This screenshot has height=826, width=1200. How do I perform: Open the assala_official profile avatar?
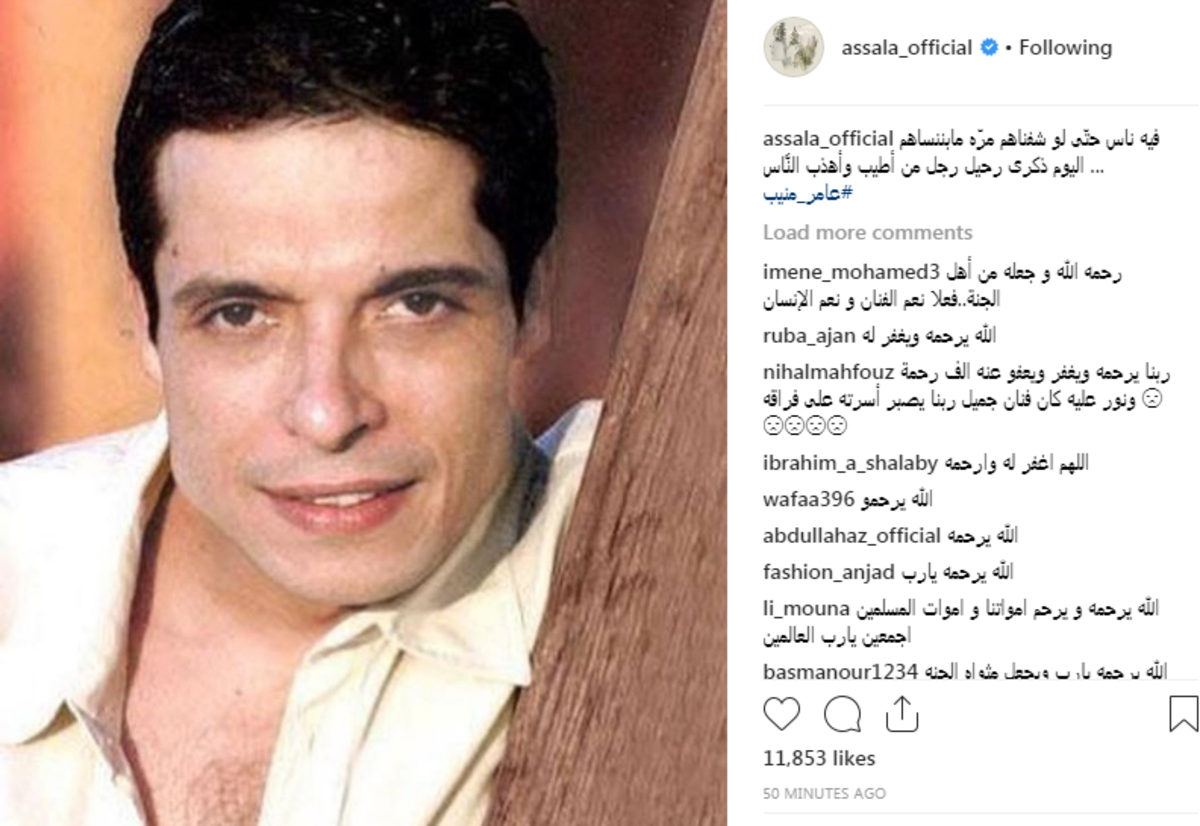click(x=793, y=47)
